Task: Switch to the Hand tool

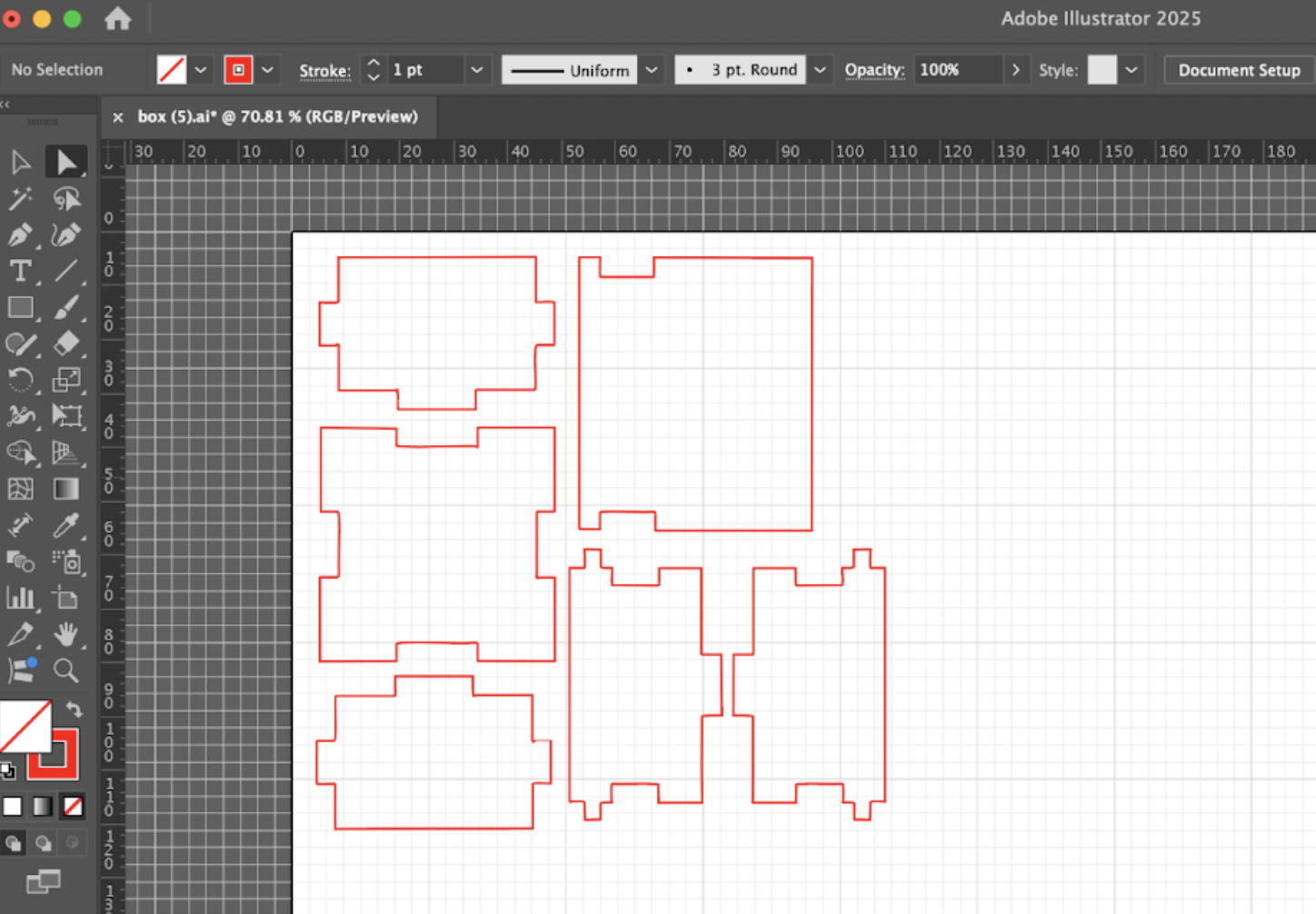Action: pyautogui.click(x=65, y=634)
